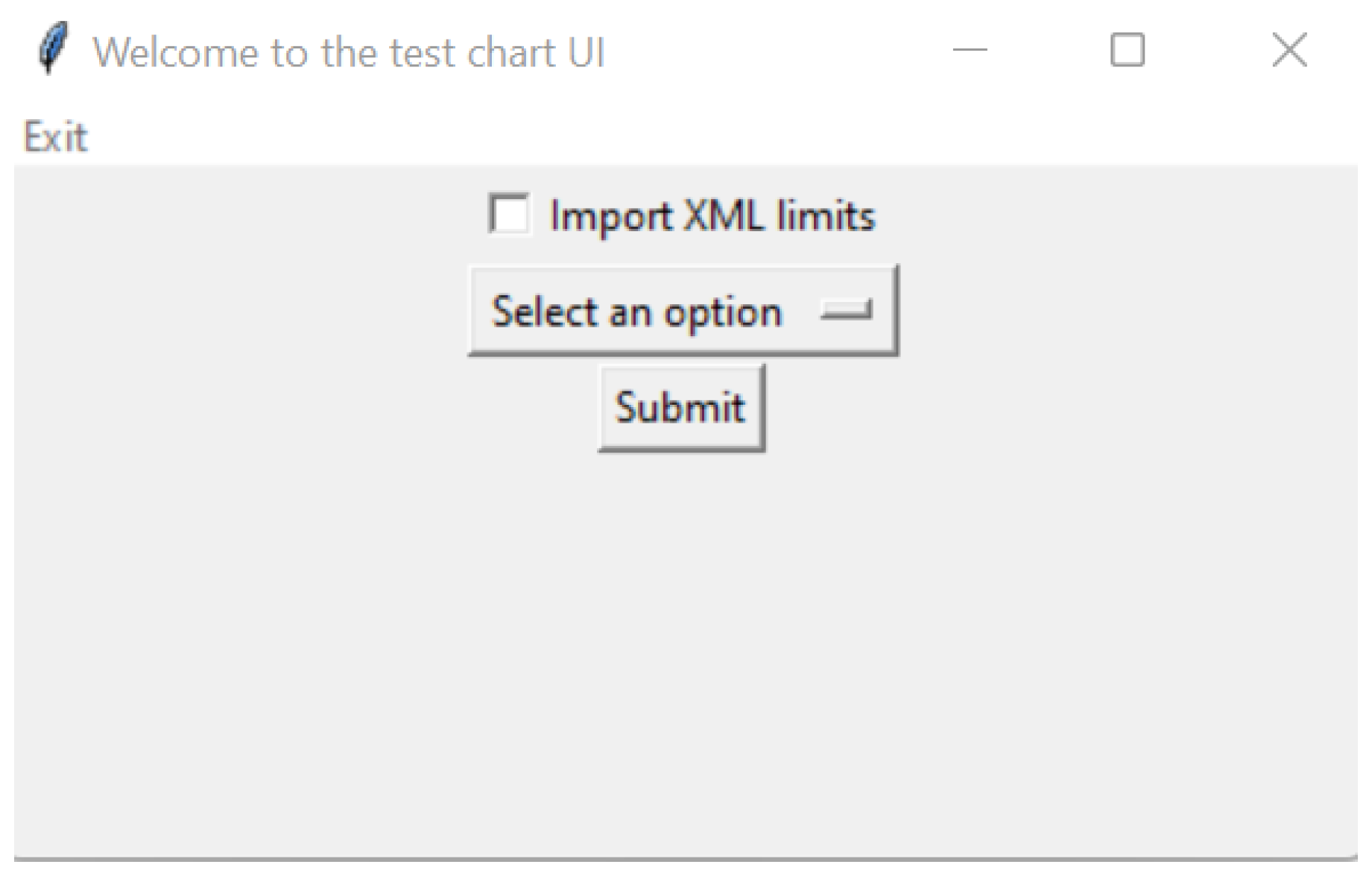Minimize the test chart UI window
The image size is (1372, 879).
pyautogui.click(x=970, y=50)
